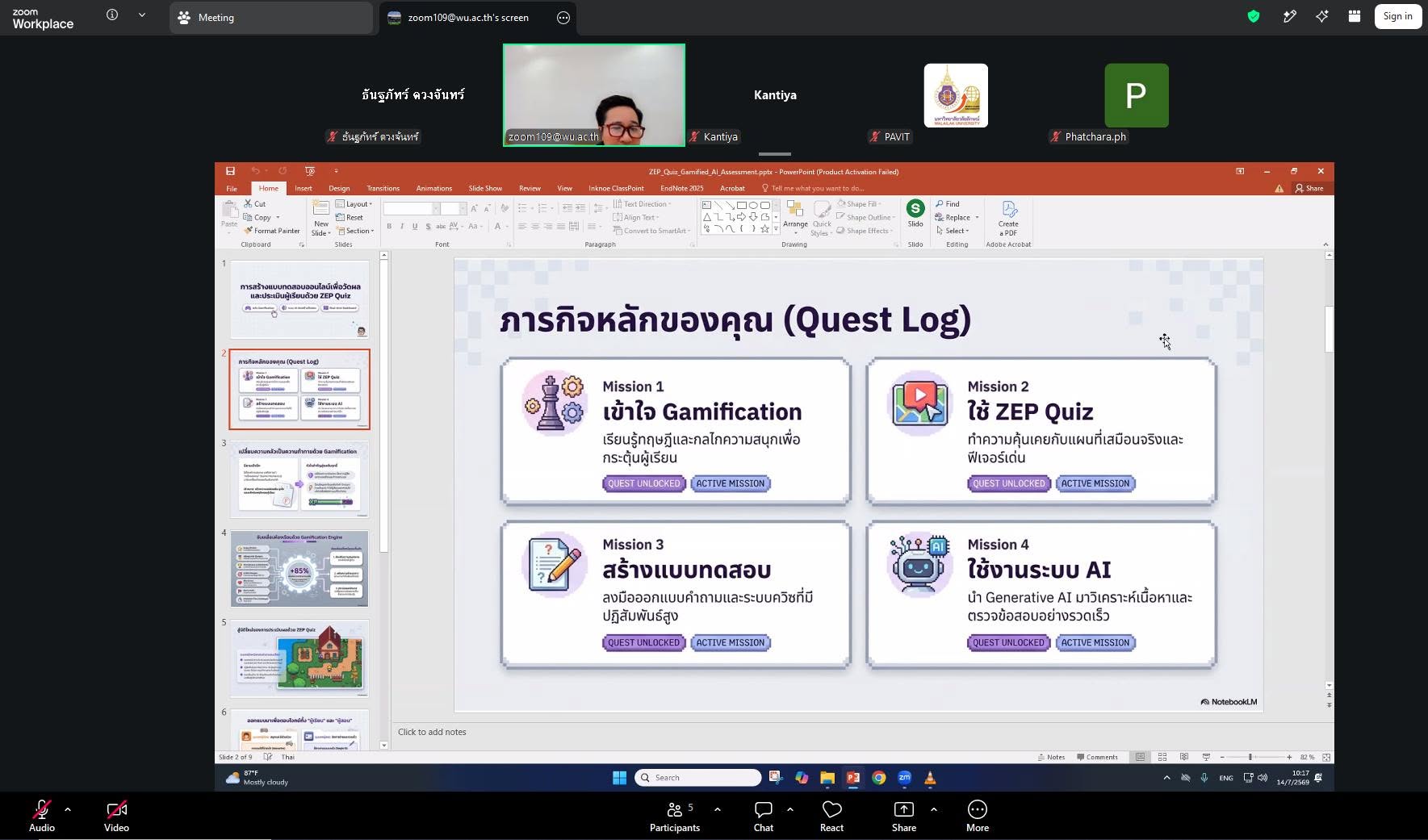The height and width of the screenshot is (840, 1428).
Task: Select slide 3 thumbnail in the slide panel
Action: pyautogui.click(x=299, y=479)
